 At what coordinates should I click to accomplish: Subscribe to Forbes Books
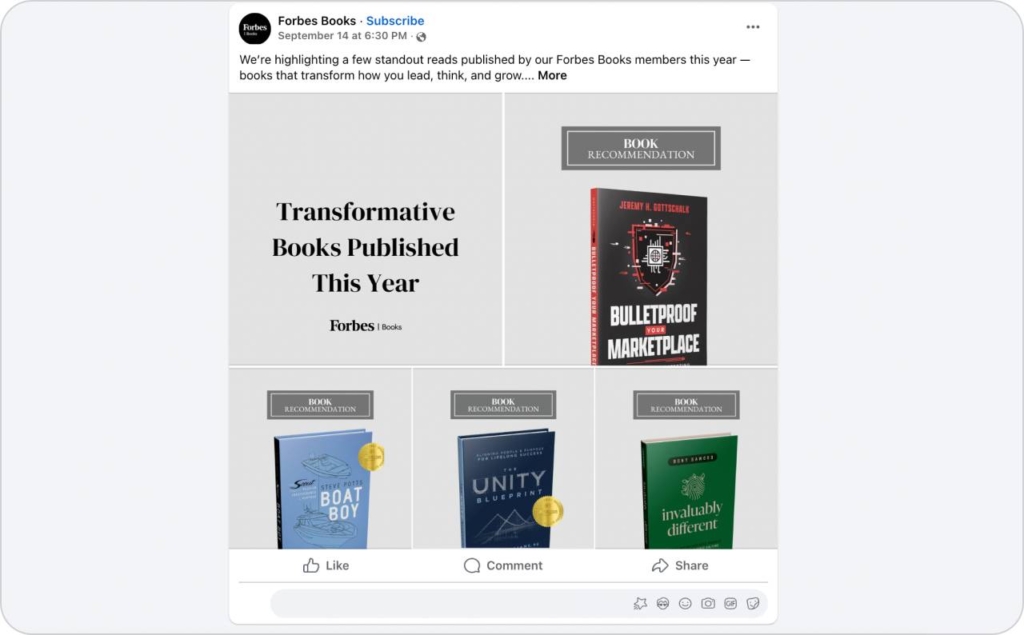coord(395,21)
